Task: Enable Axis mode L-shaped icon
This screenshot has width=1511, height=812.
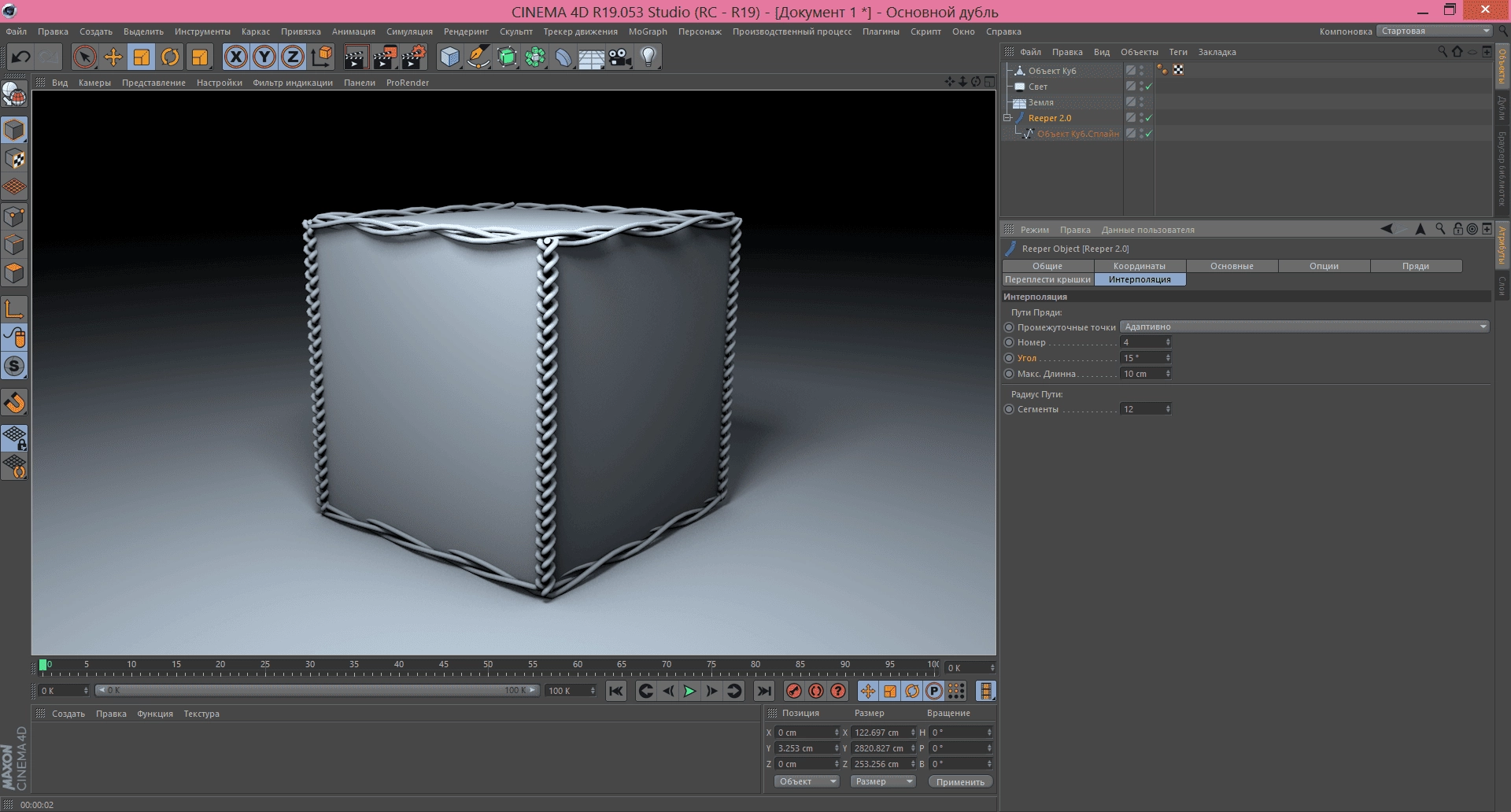Action: pos(14,308)
